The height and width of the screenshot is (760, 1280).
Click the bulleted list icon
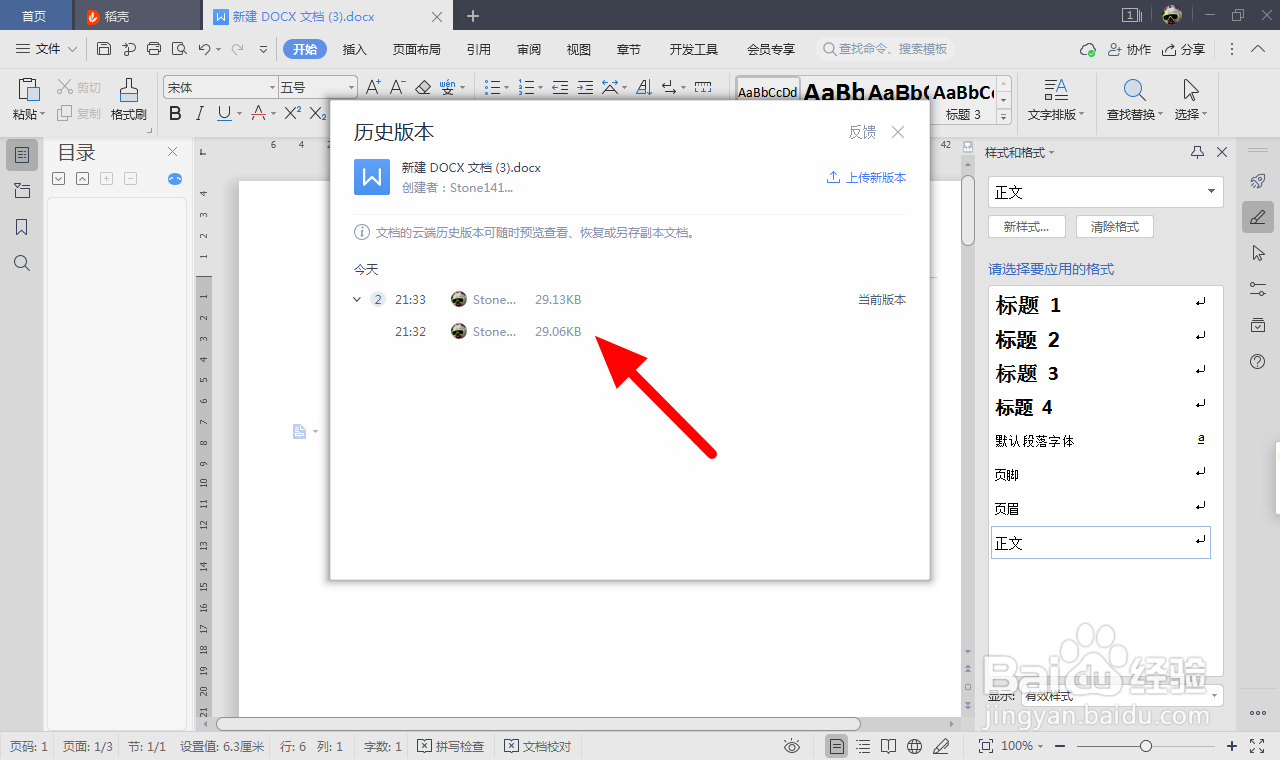pos(492,87)
